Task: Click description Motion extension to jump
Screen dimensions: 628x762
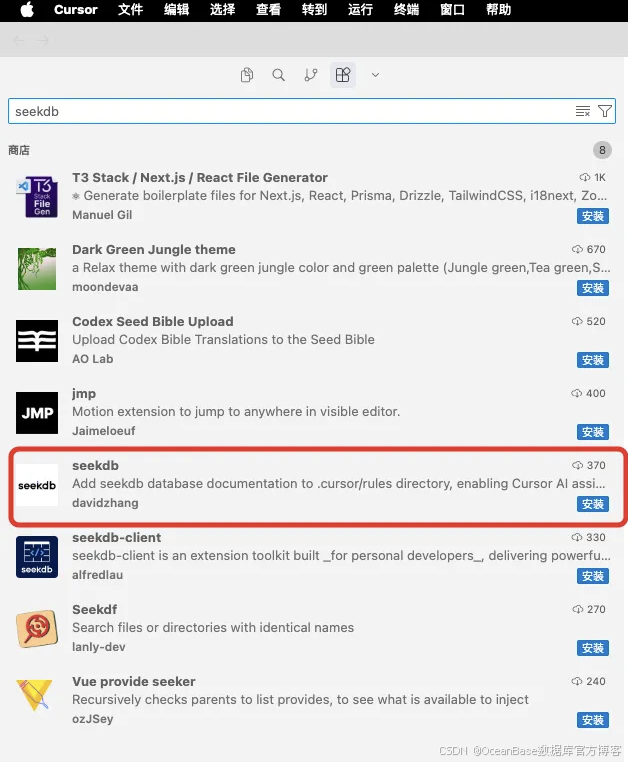Action: pos(236,412)
